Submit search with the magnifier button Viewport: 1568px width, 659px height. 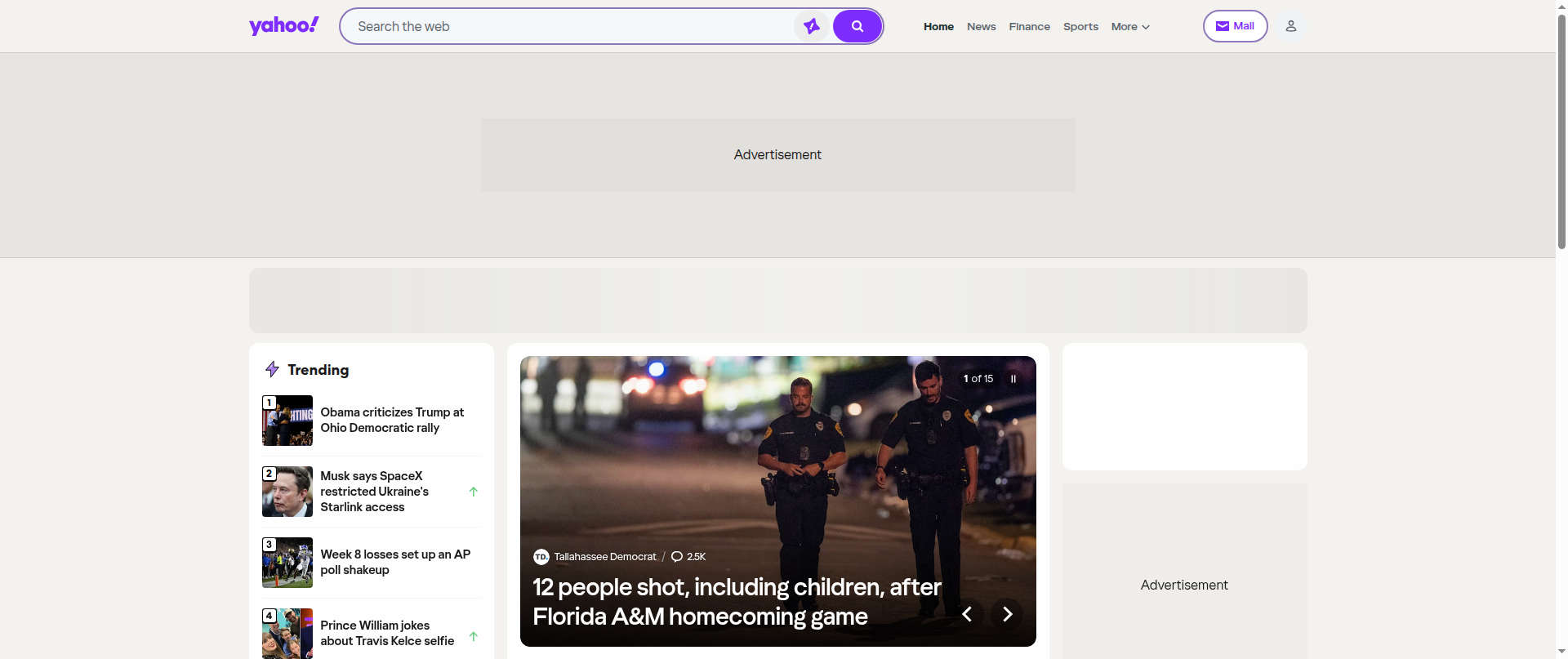pyautogui.click(x=857, y=26)
